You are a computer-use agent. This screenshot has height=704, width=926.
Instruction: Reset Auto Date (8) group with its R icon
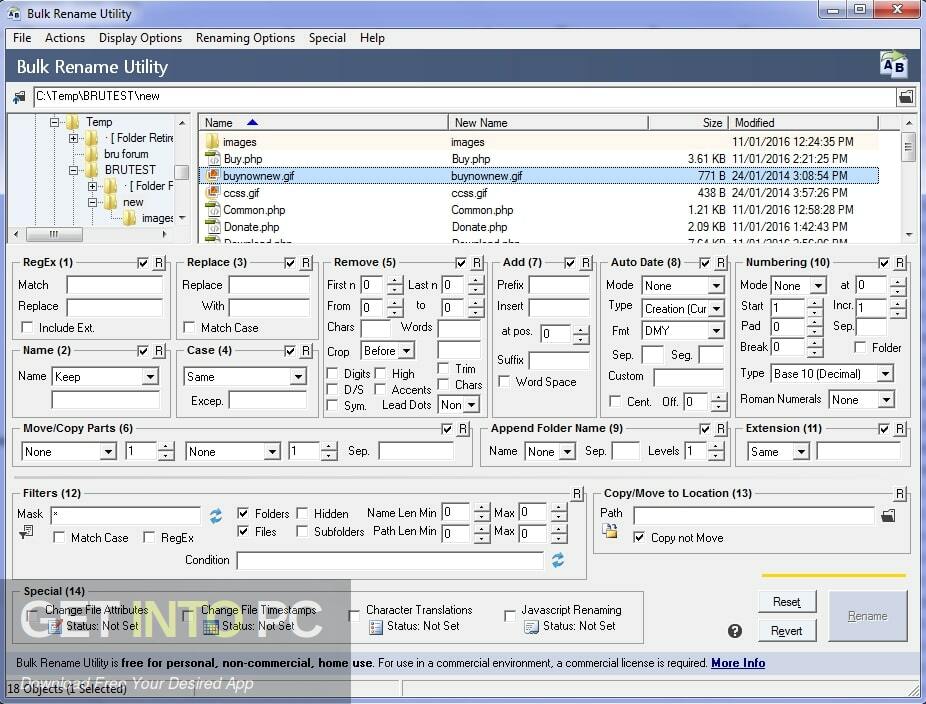coord(721,262)
